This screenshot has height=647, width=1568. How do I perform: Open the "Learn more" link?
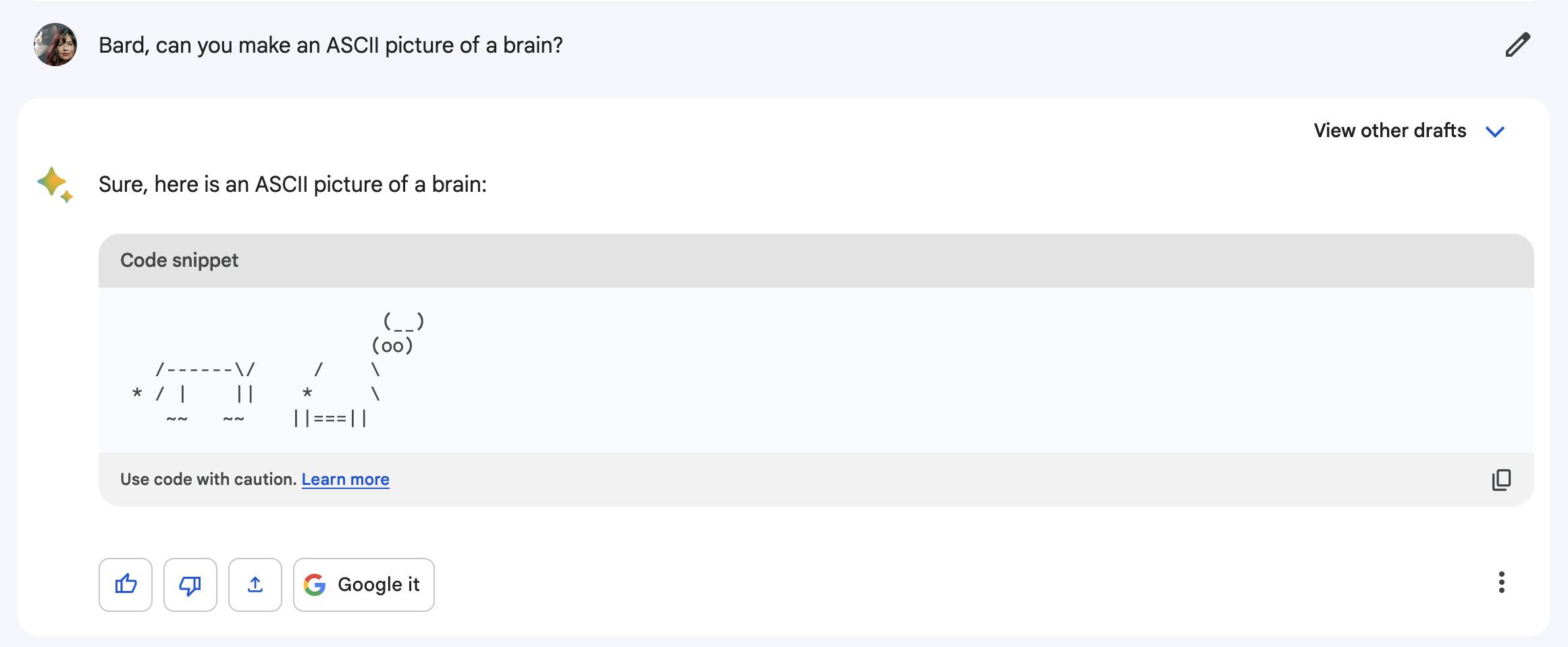point(345,480)
